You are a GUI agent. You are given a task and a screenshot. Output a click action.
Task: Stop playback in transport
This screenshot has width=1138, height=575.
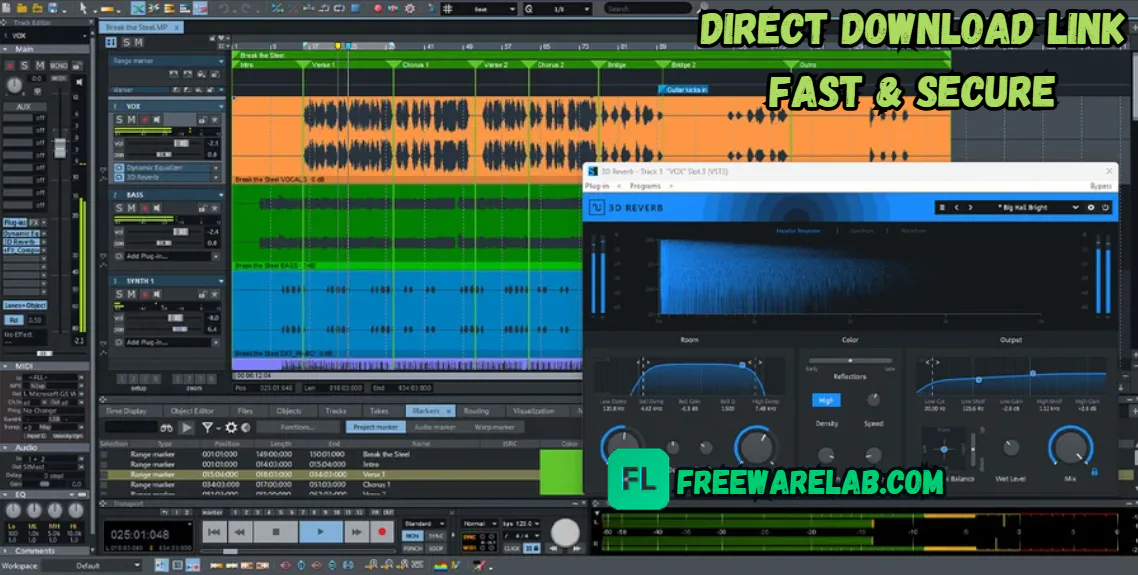275,532
